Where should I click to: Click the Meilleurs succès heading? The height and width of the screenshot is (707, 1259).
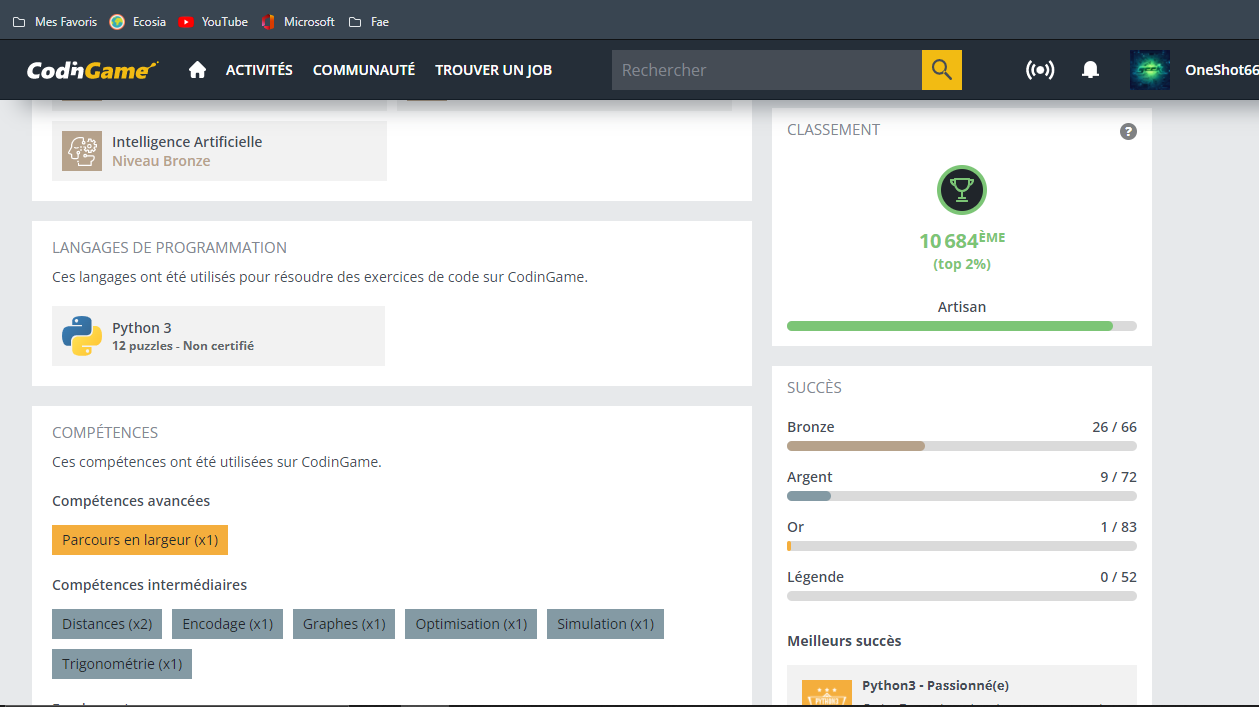pos(844,641)
